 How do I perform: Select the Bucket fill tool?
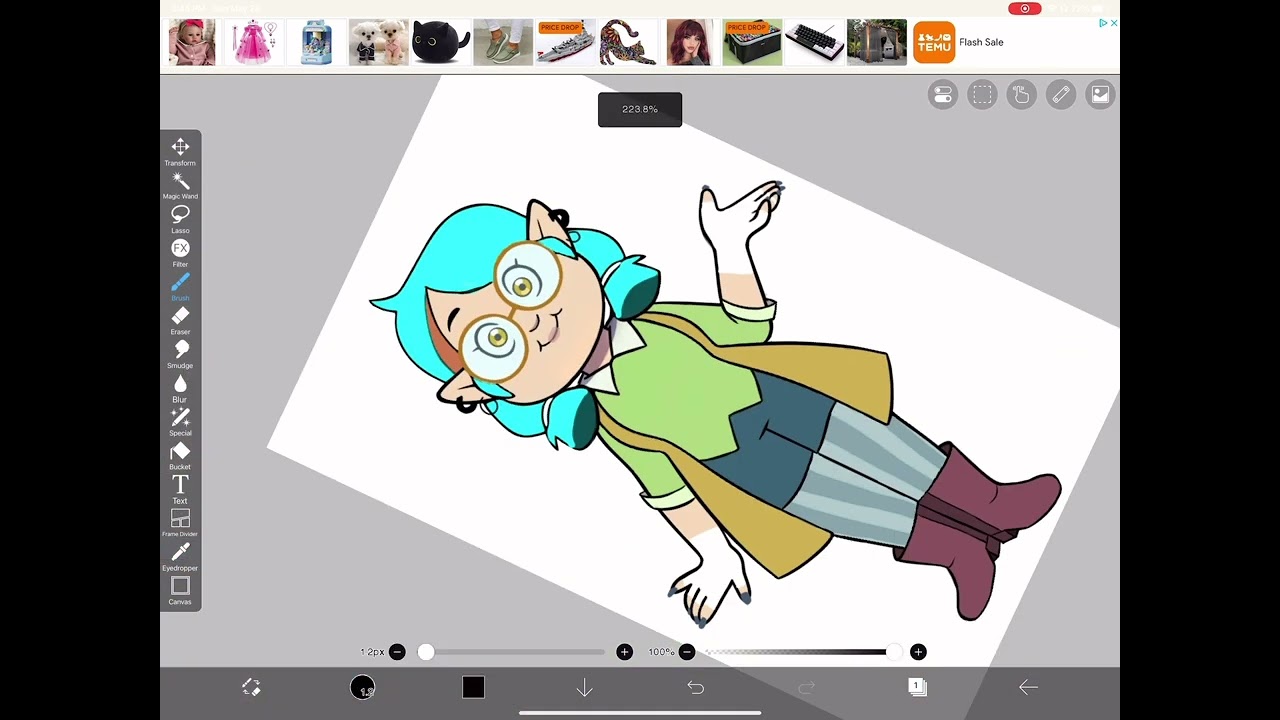tap(180, 456)
